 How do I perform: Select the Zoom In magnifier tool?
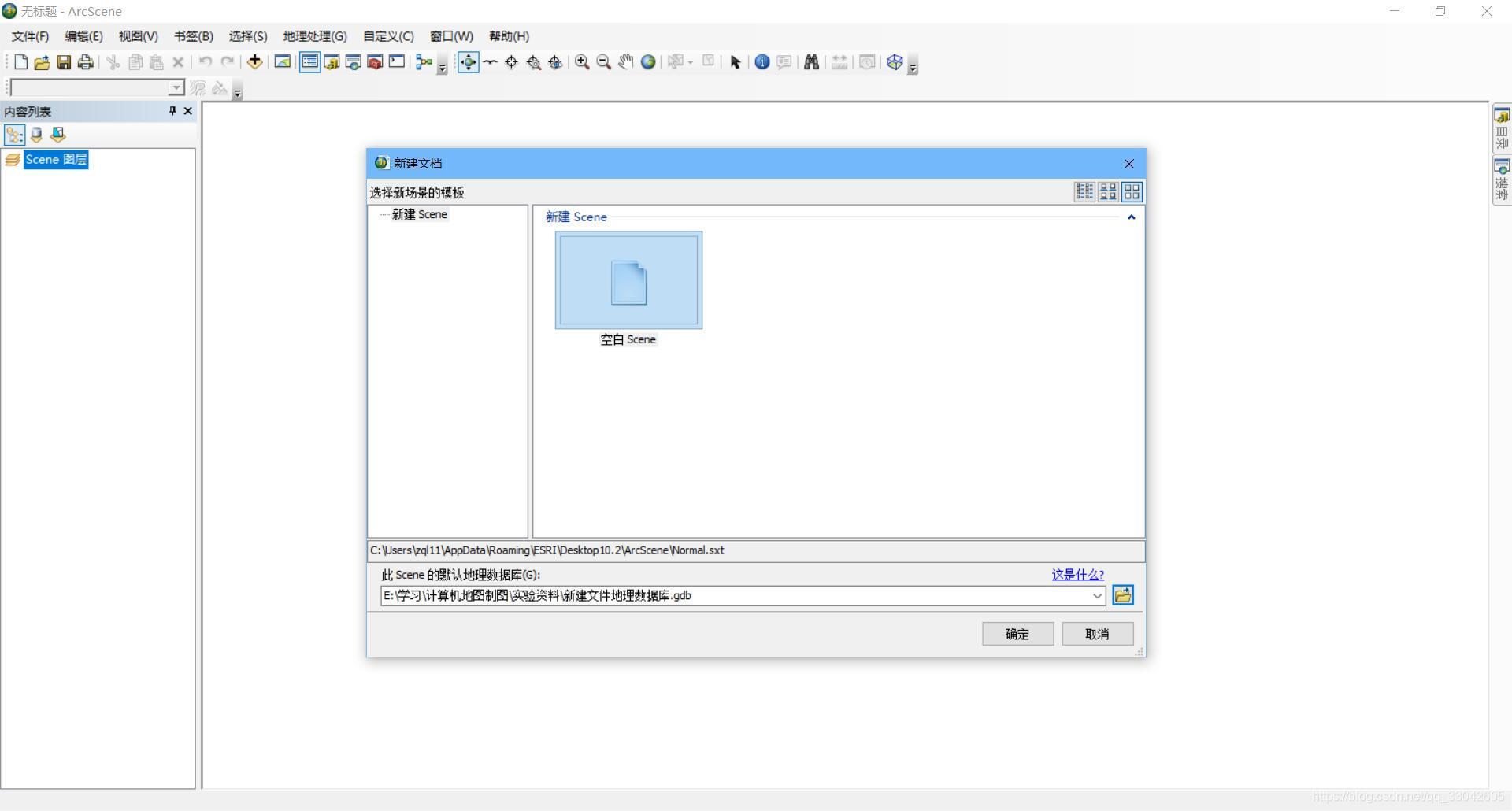[582, 62]
